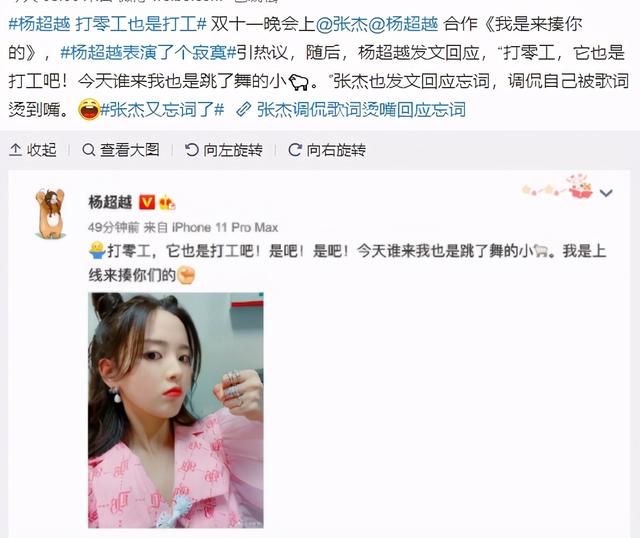Open 杨超越's bear avatar profile

(x=50, y=213)
